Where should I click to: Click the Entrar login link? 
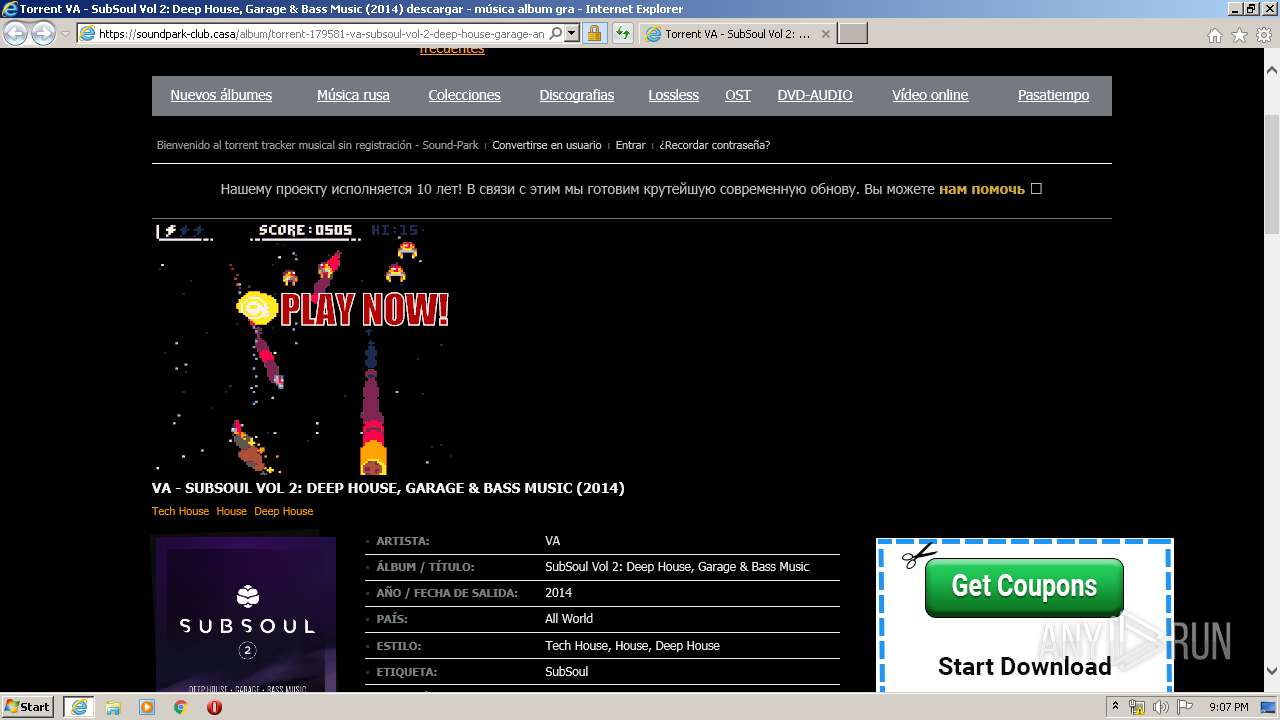coord(630,145)
